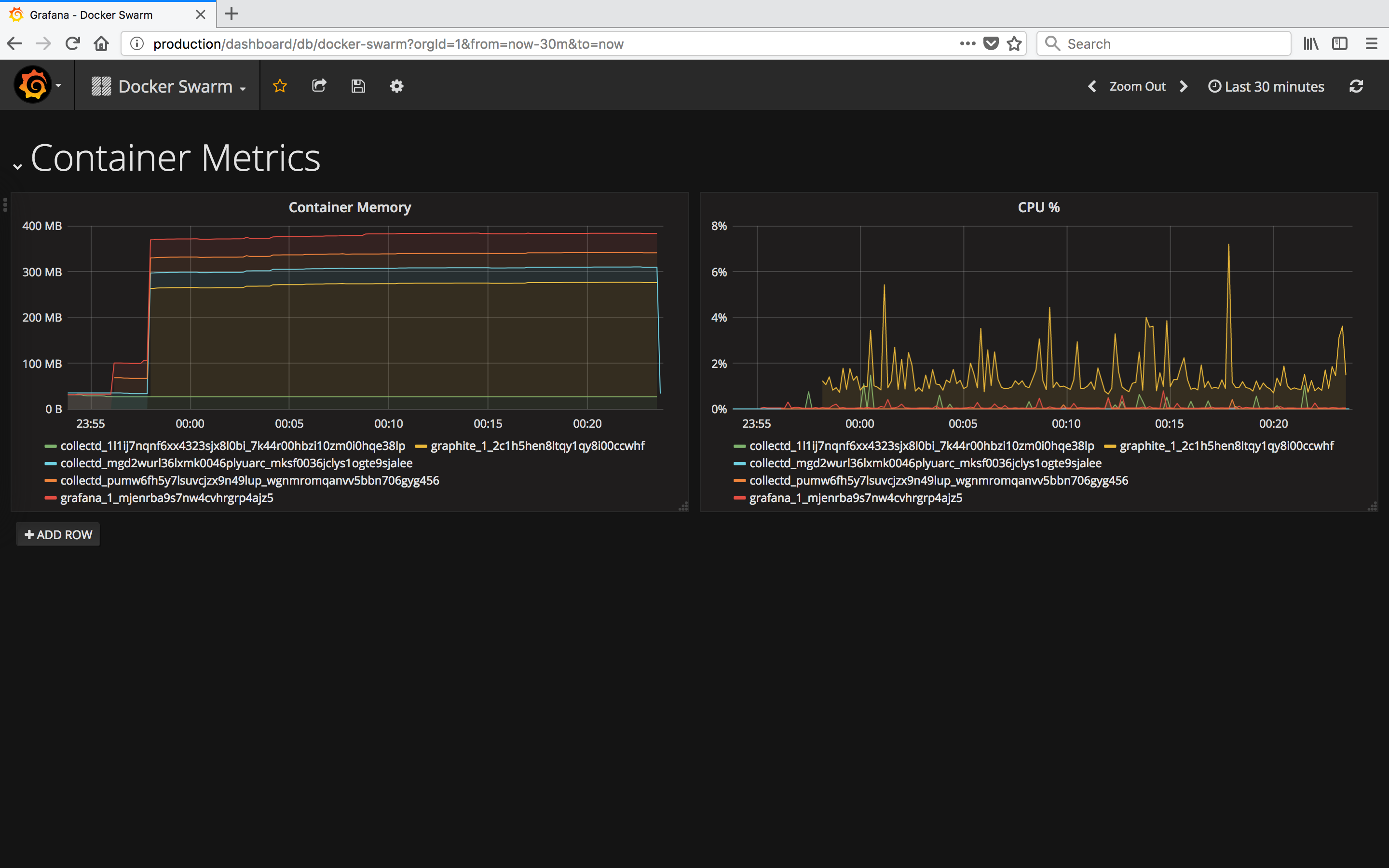Open Container Memory panel title menu
Image resolution: width=1389 pixels, height=868 pixels.
(x=350, y=207)
